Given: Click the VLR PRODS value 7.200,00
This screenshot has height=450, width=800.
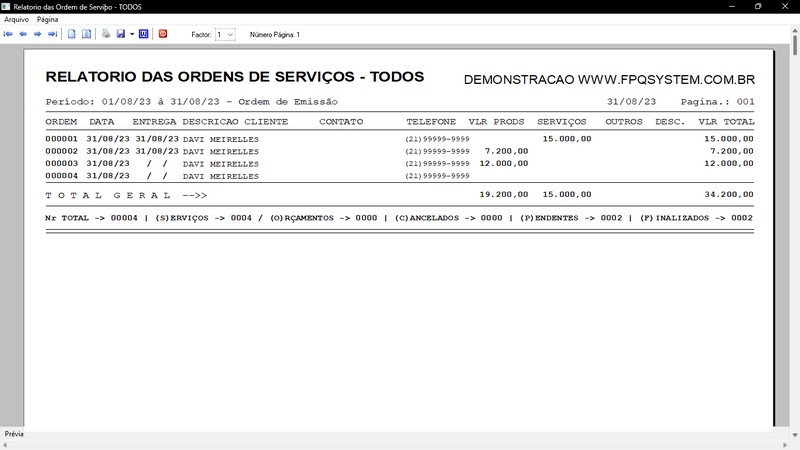Looking at the screenshot, I should 506,151.
